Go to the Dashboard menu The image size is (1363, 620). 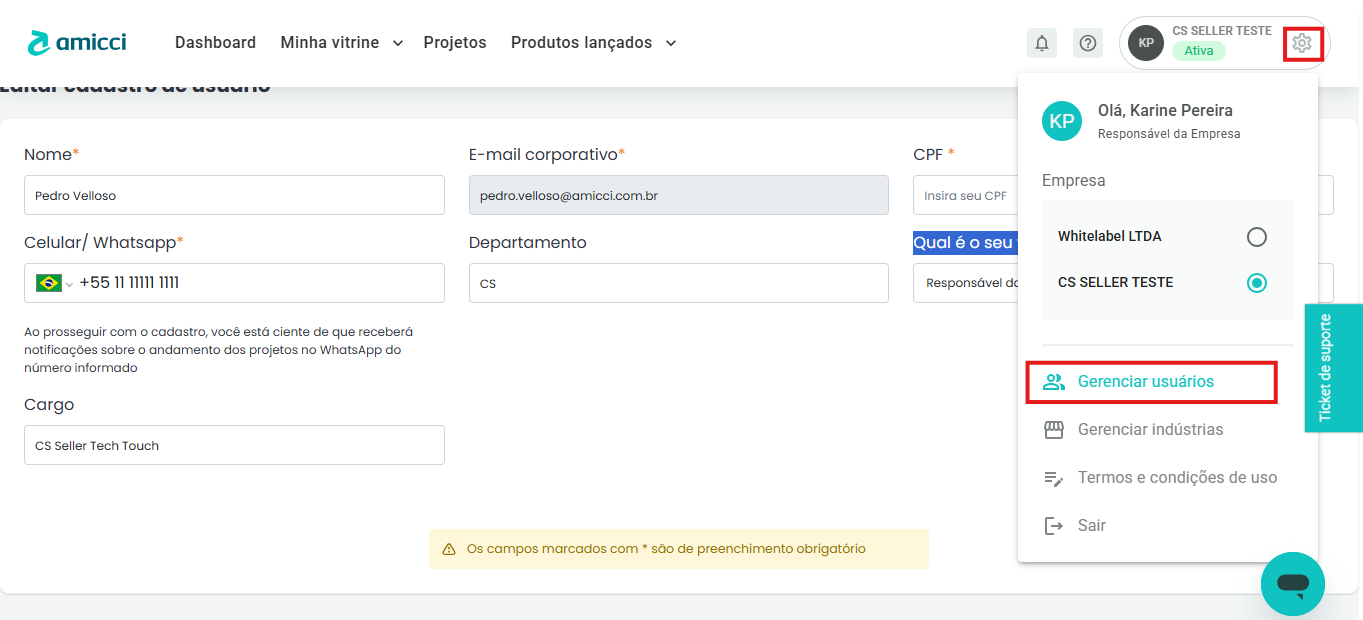(215, 43)
